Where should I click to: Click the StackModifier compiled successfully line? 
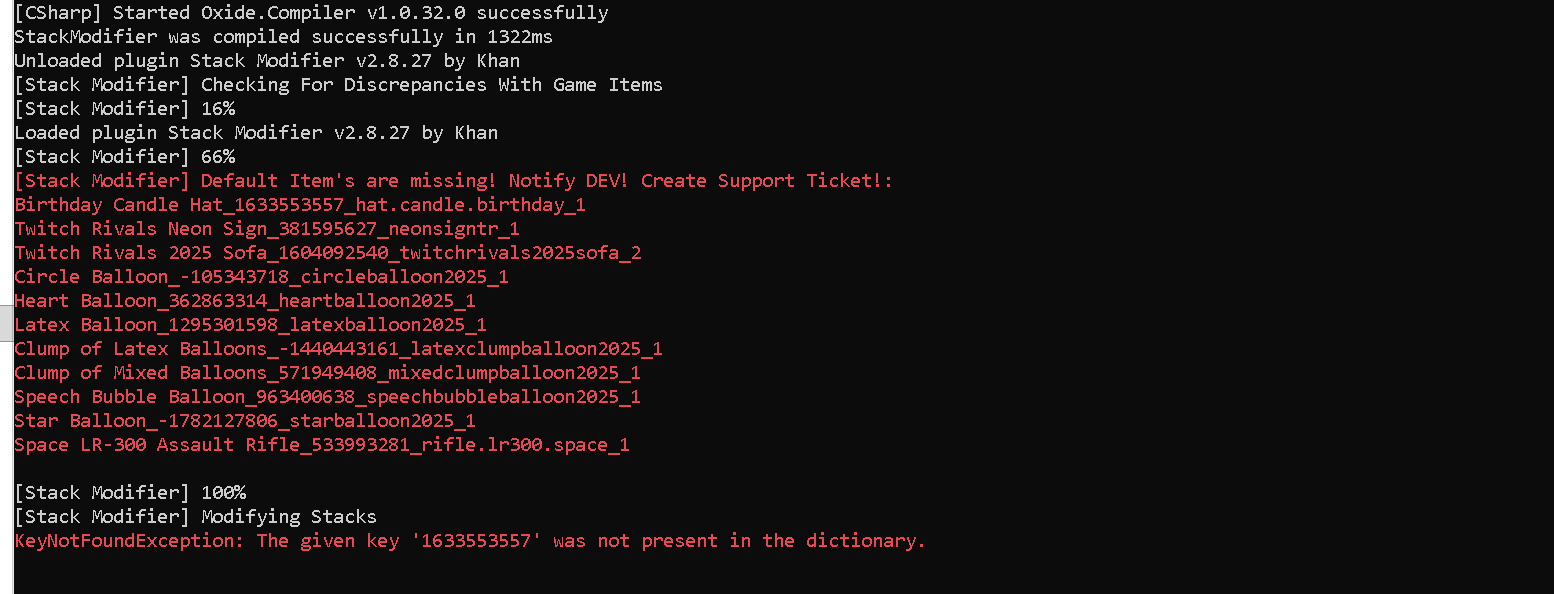tap(283, 37)
